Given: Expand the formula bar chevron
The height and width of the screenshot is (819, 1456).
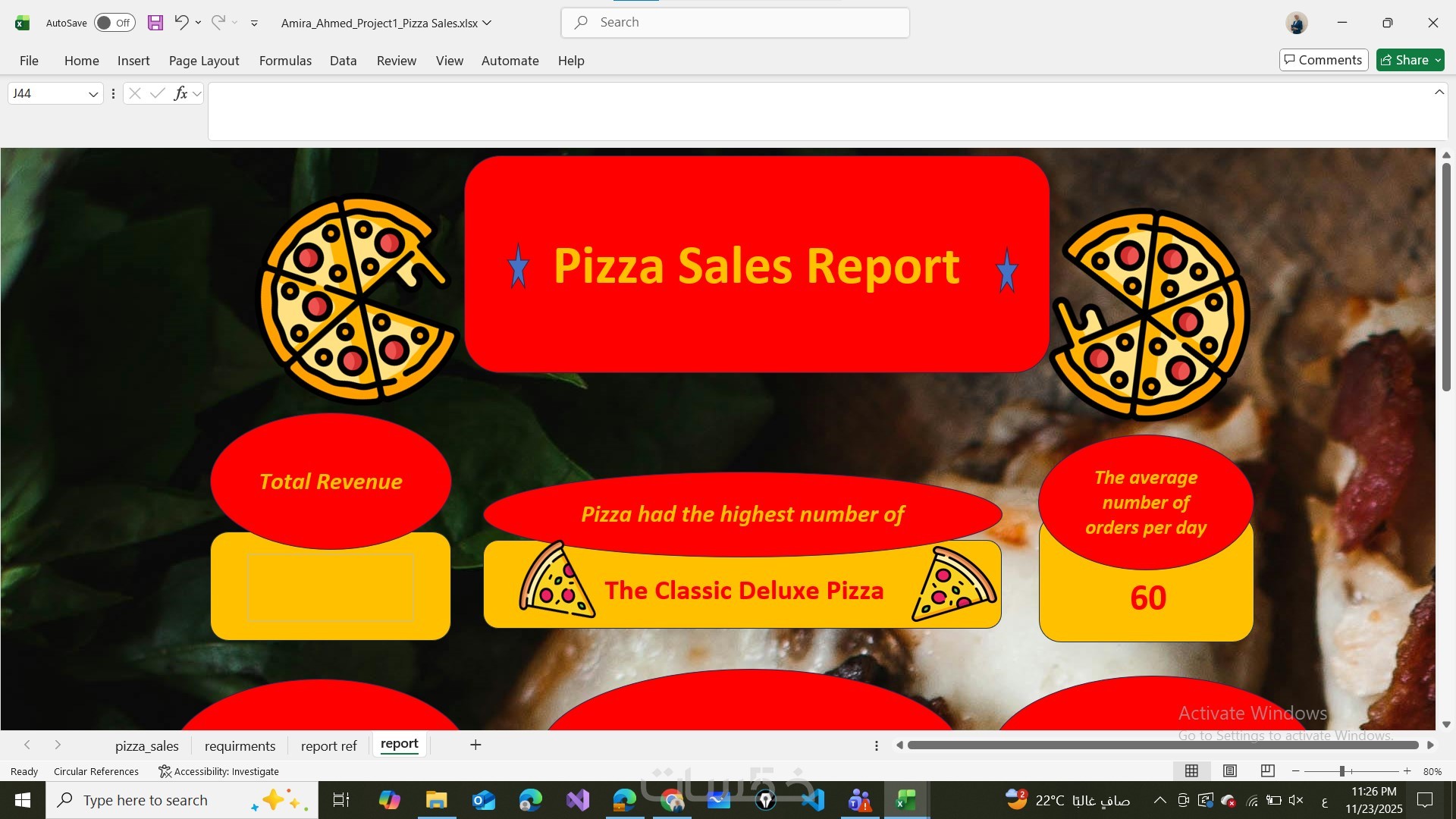Looking at the screenshot, I should click(x=1439, y=92).
